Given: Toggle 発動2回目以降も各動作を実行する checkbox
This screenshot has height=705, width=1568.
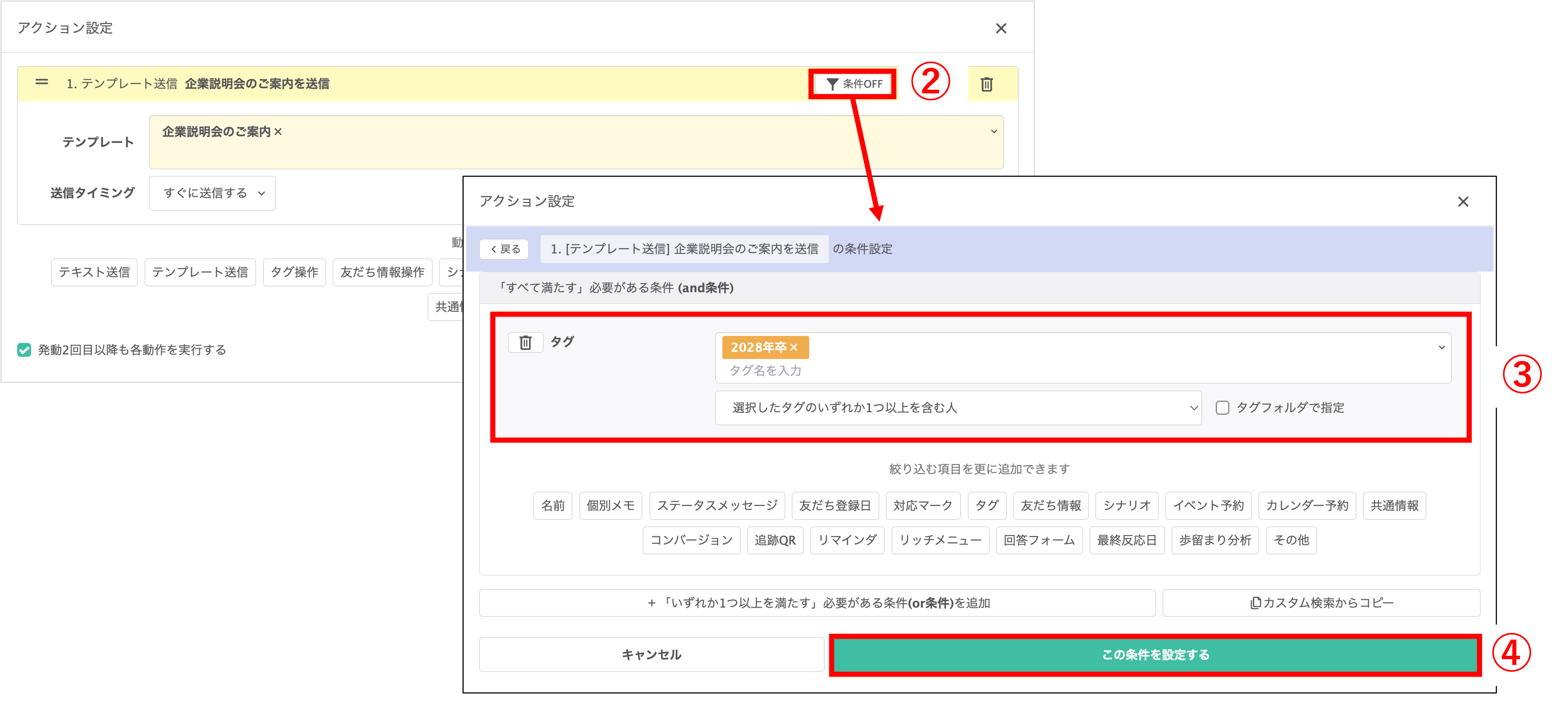Looking at the screenshot, I should pos(24,350).
